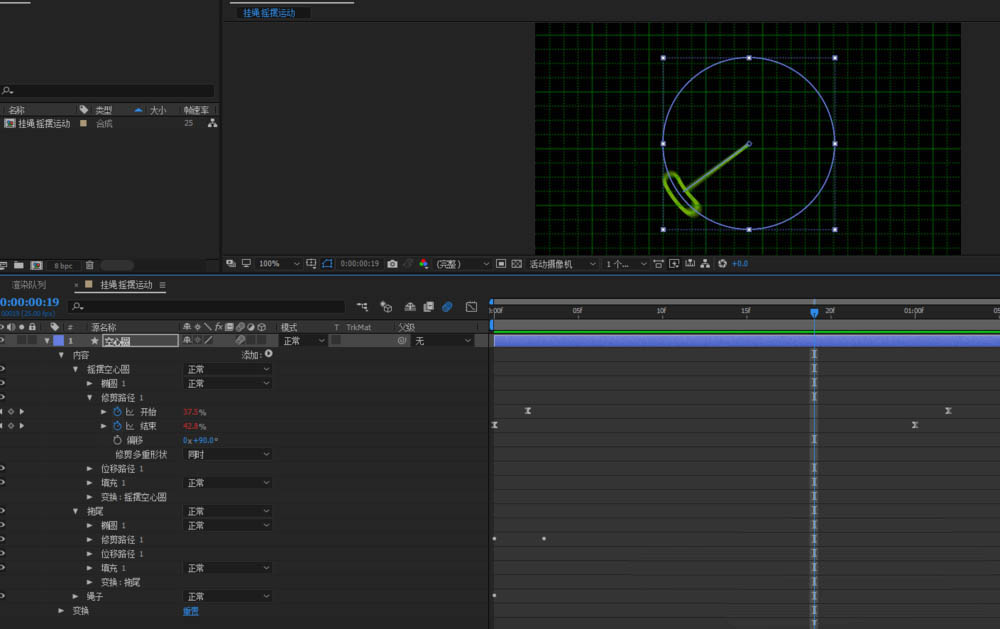Collapse the 修剪路径 1 property group
The height and width of the screenshot is (629, 1000).
click(x=89, y=398)
